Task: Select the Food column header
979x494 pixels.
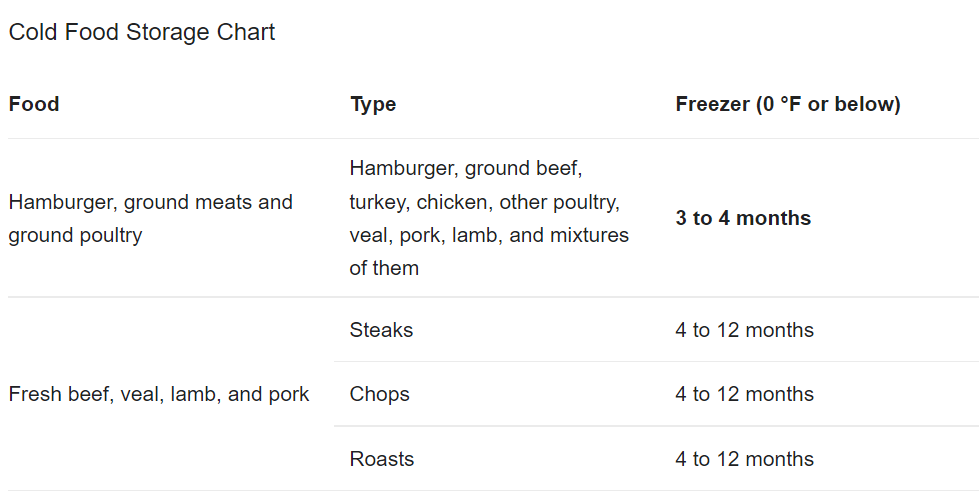Action: 34,104
